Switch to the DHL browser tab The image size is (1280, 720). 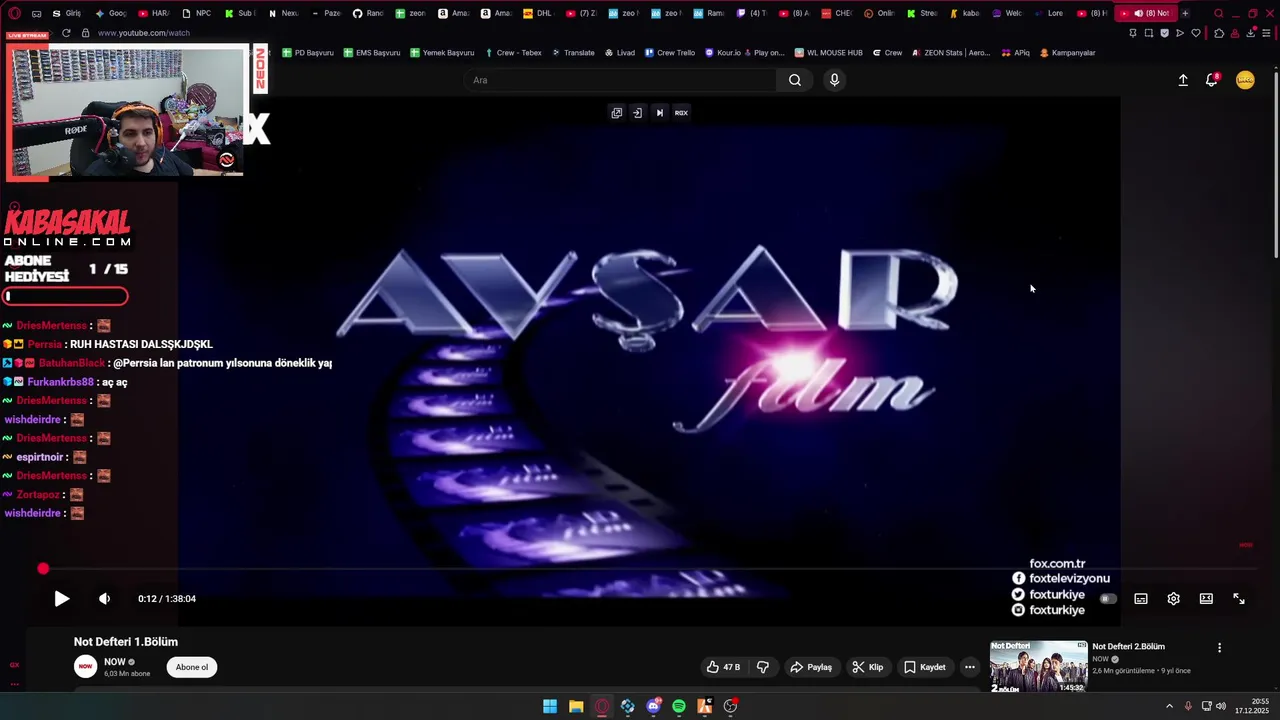538,13
